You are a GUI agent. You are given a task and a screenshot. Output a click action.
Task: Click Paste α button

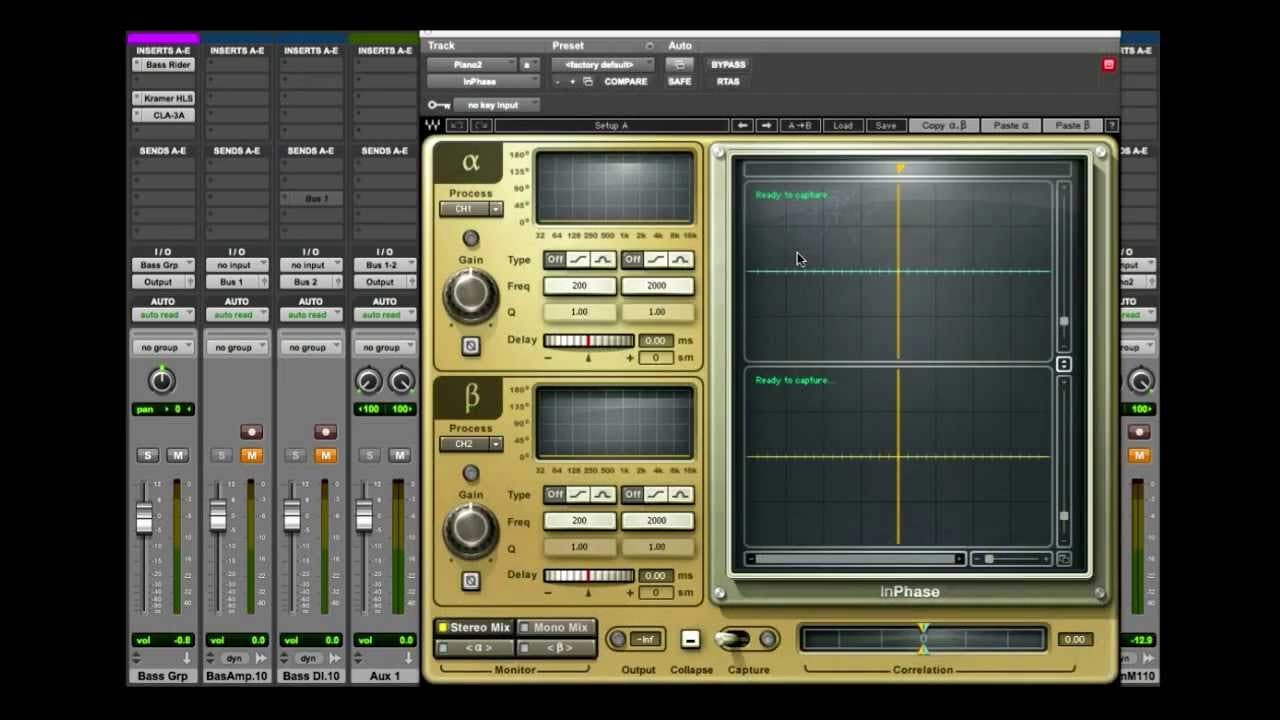tap(1011, 125)
